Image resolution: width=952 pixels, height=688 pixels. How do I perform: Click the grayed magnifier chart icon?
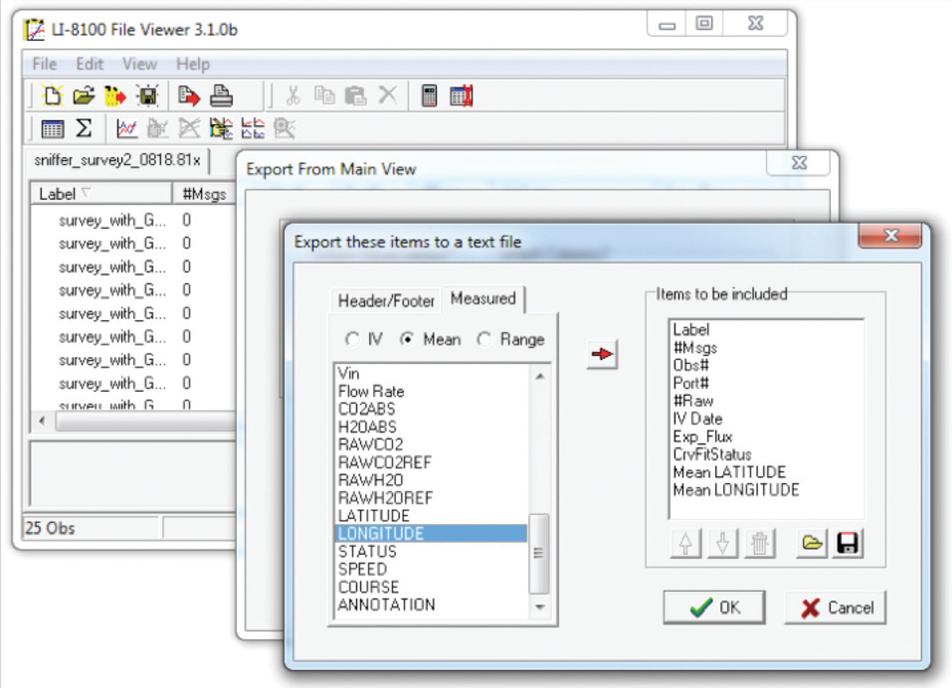tap(284, 128)
